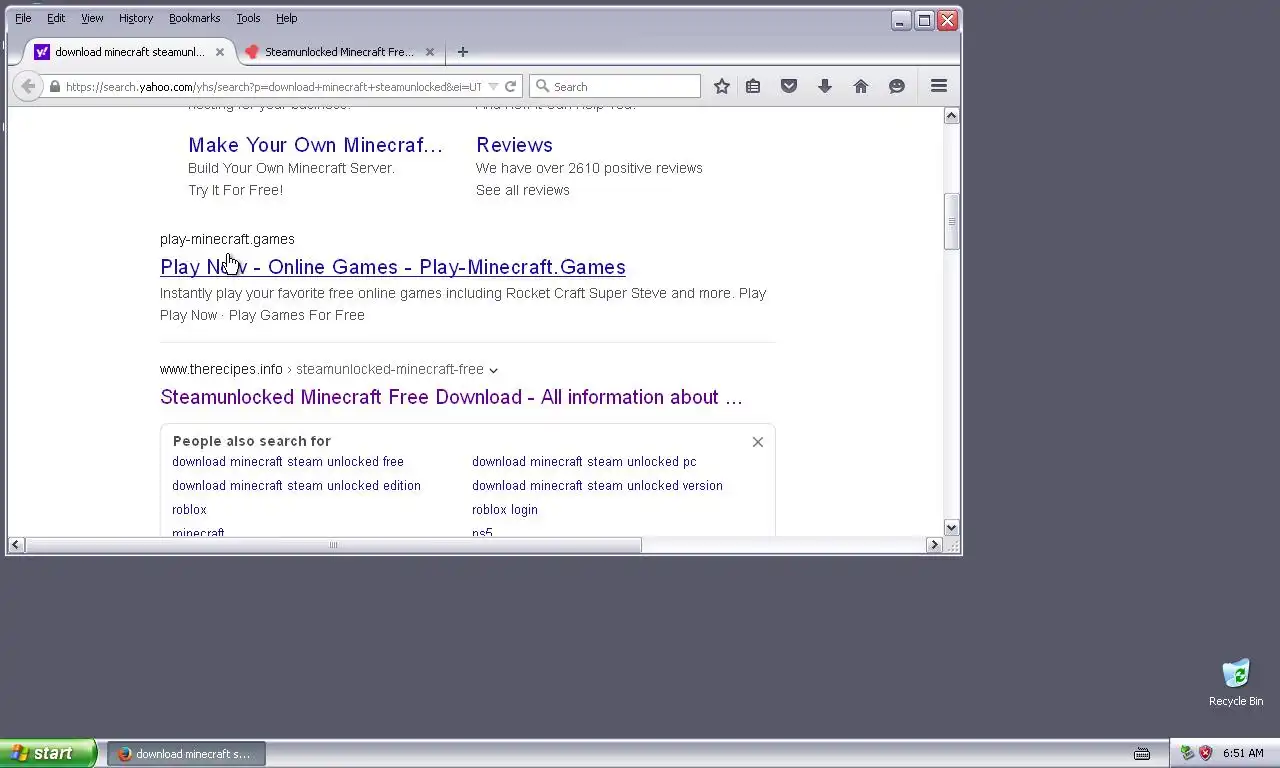Screen dimensions: 1280x768
Task: Open the Tools menu
Action: 248,18
